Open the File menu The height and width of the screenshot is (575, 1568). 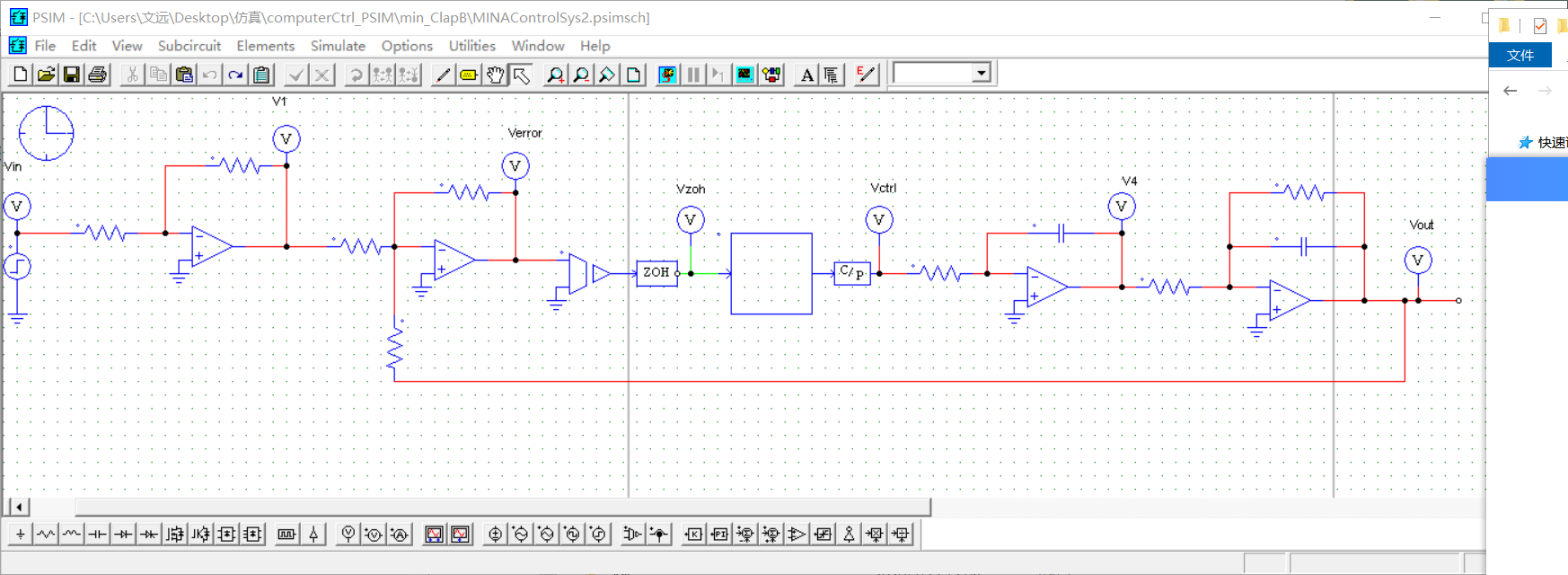tap(45, 46)
